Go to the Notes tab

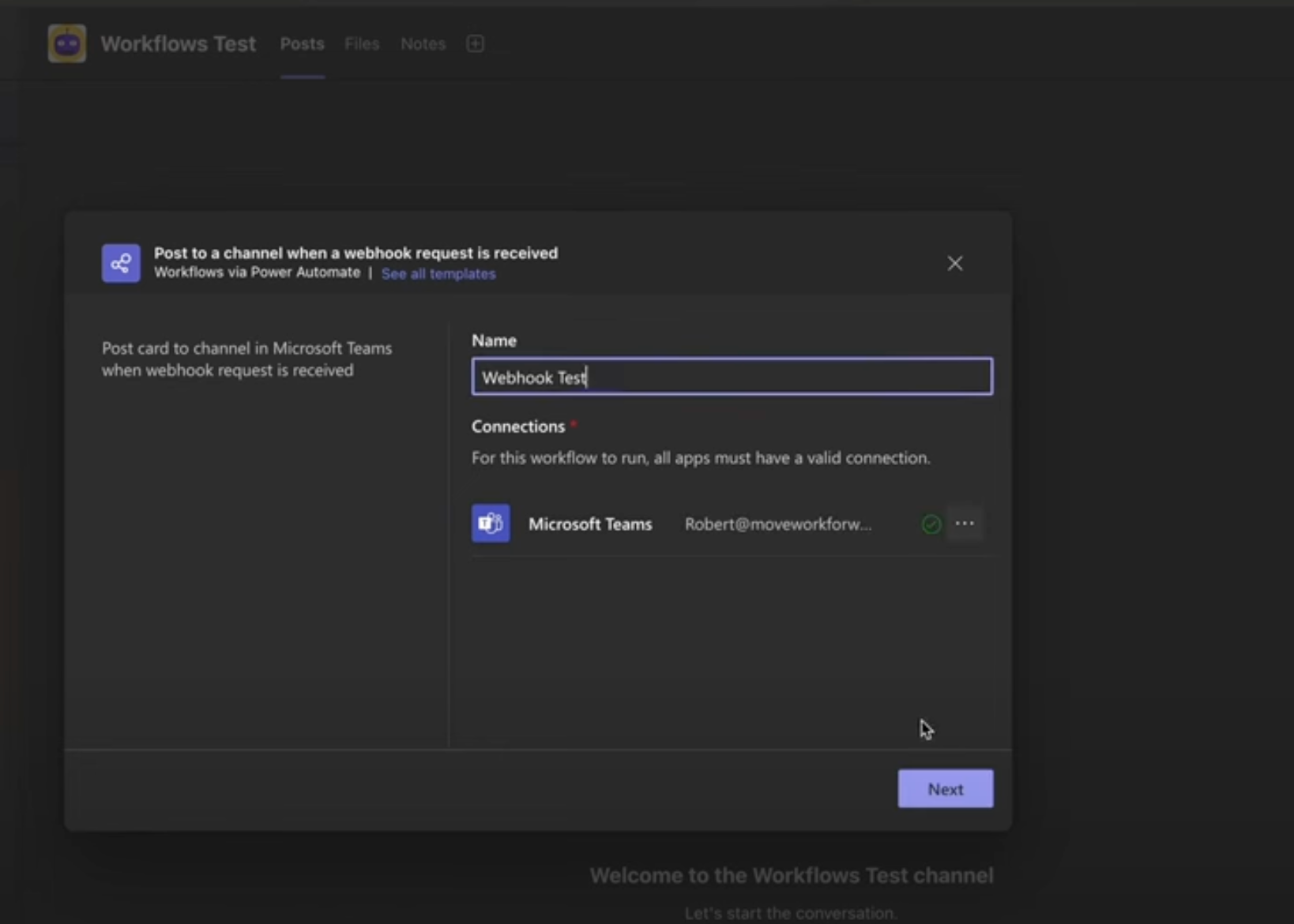(x=423, y=44)
